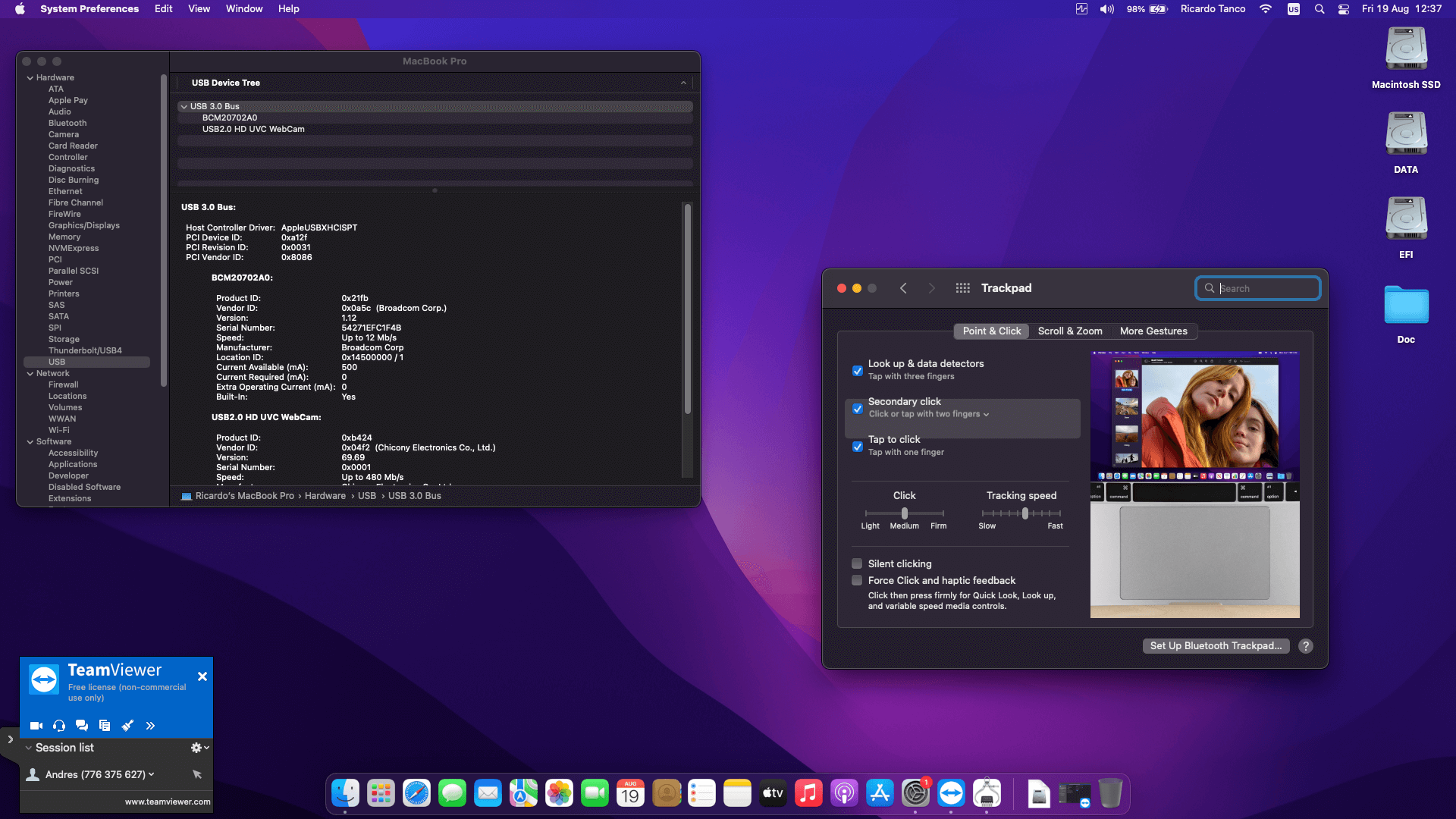Start a video call in TeamViewer panel
1456x819 pixels.
click(x=36, y=726)
